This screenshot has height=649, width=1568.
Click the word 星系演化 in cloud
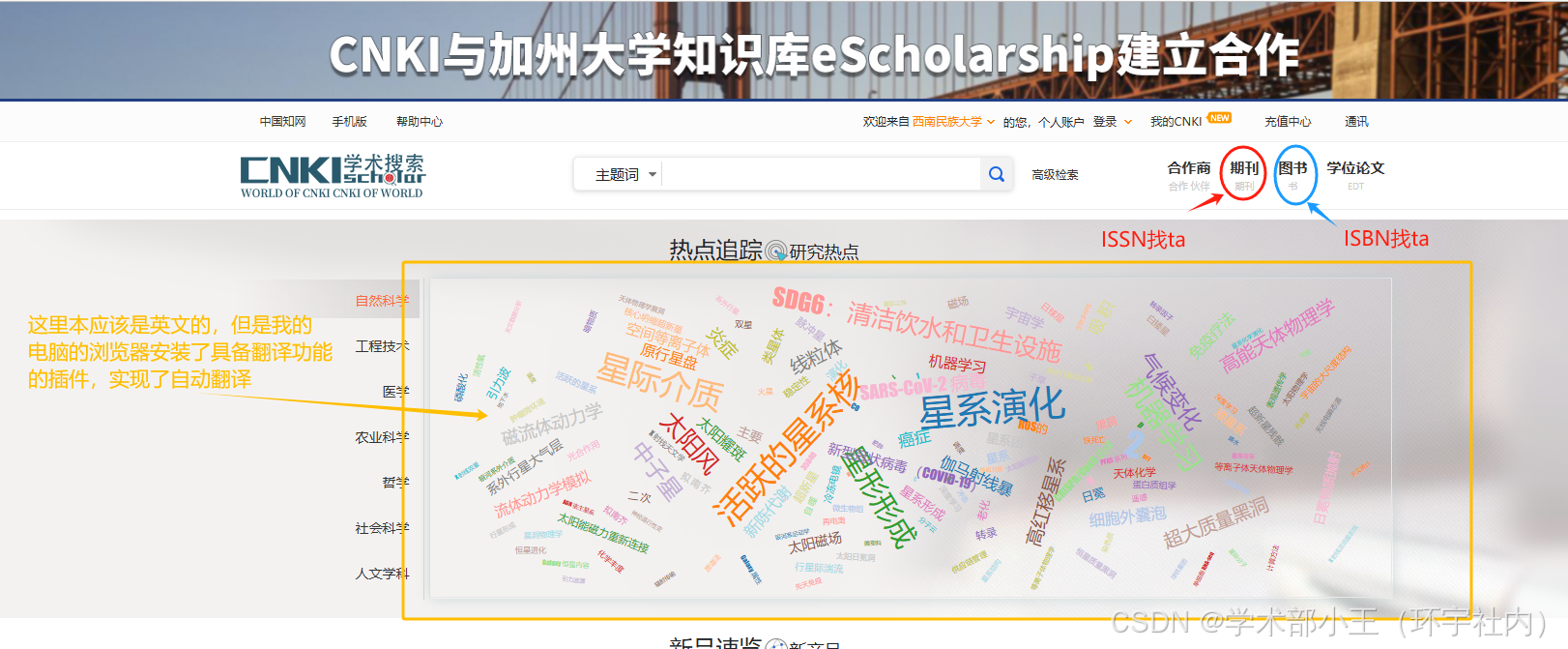[992, 409]
